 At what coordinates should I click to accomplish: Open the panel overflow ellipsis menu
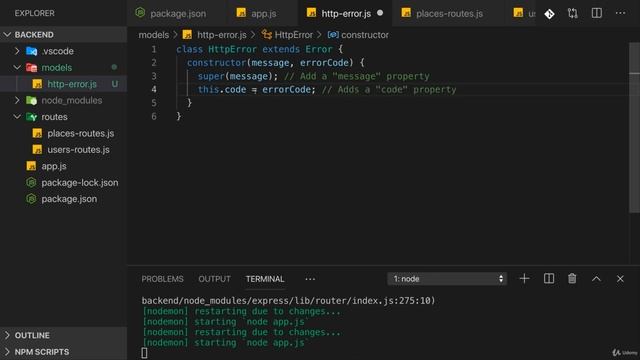(310, 279)
